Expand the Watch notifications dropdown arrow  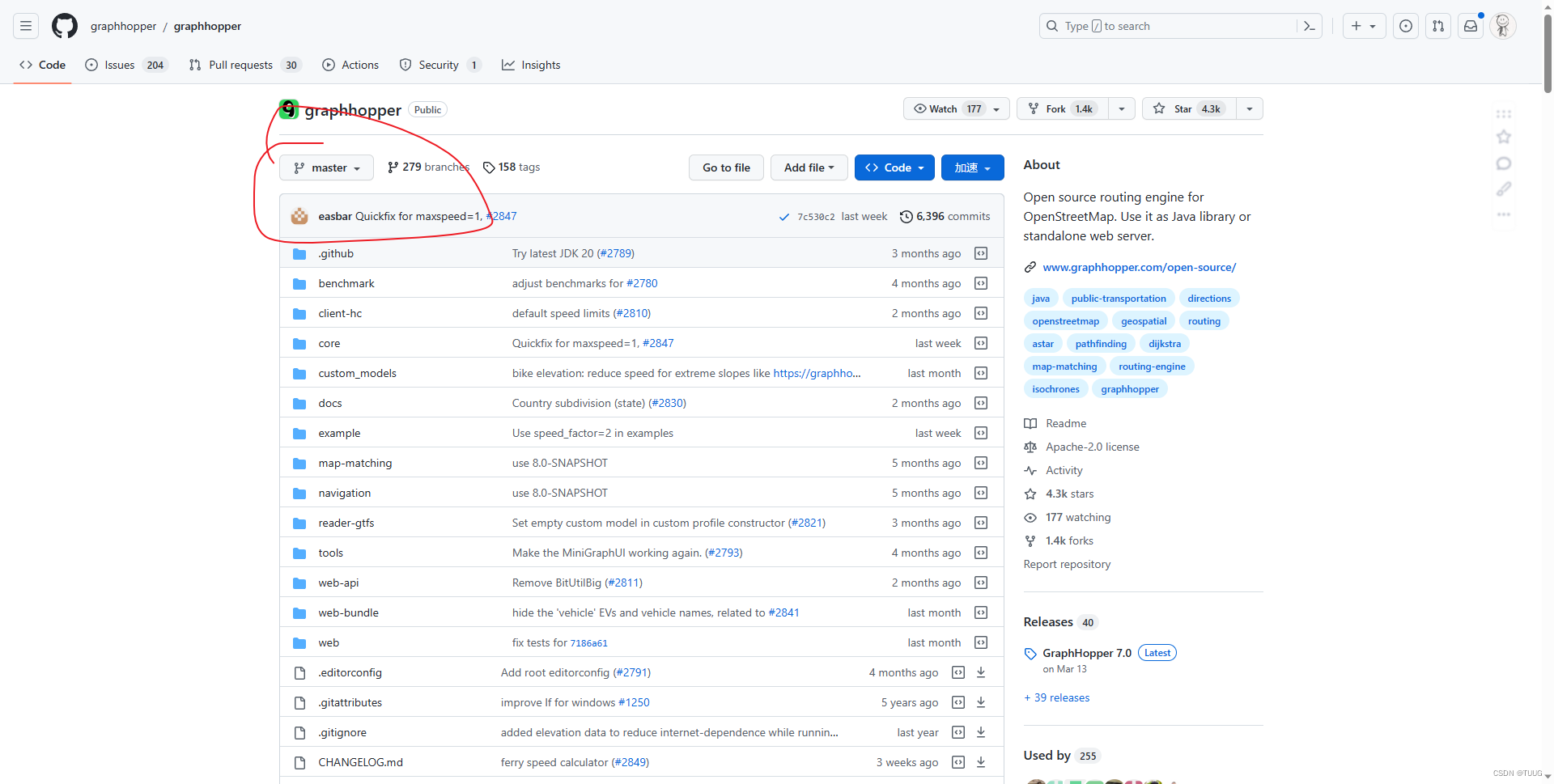(996, 108)
